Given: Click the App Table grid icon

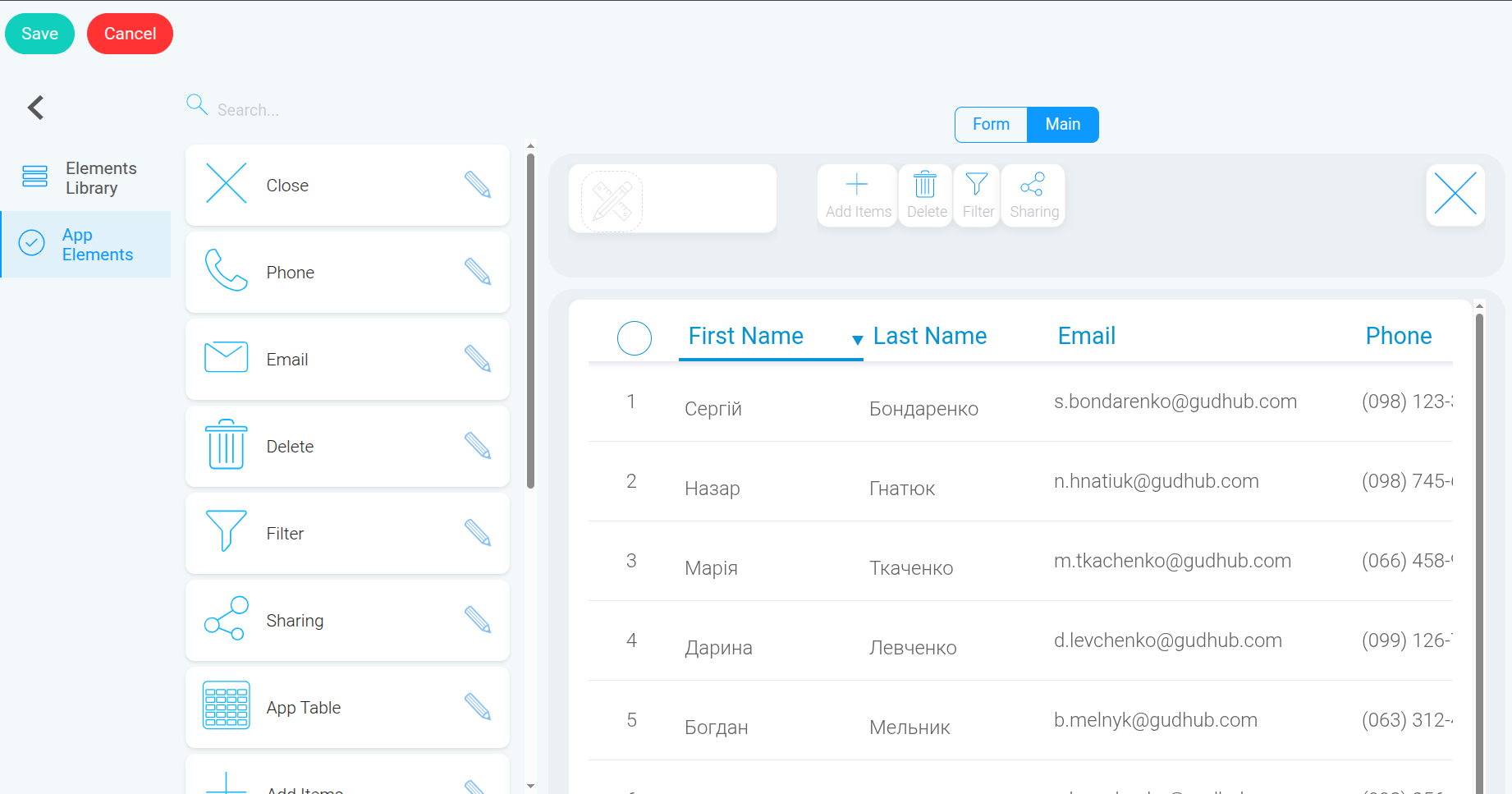Looking at the screenshot, I should coord(226,705).
